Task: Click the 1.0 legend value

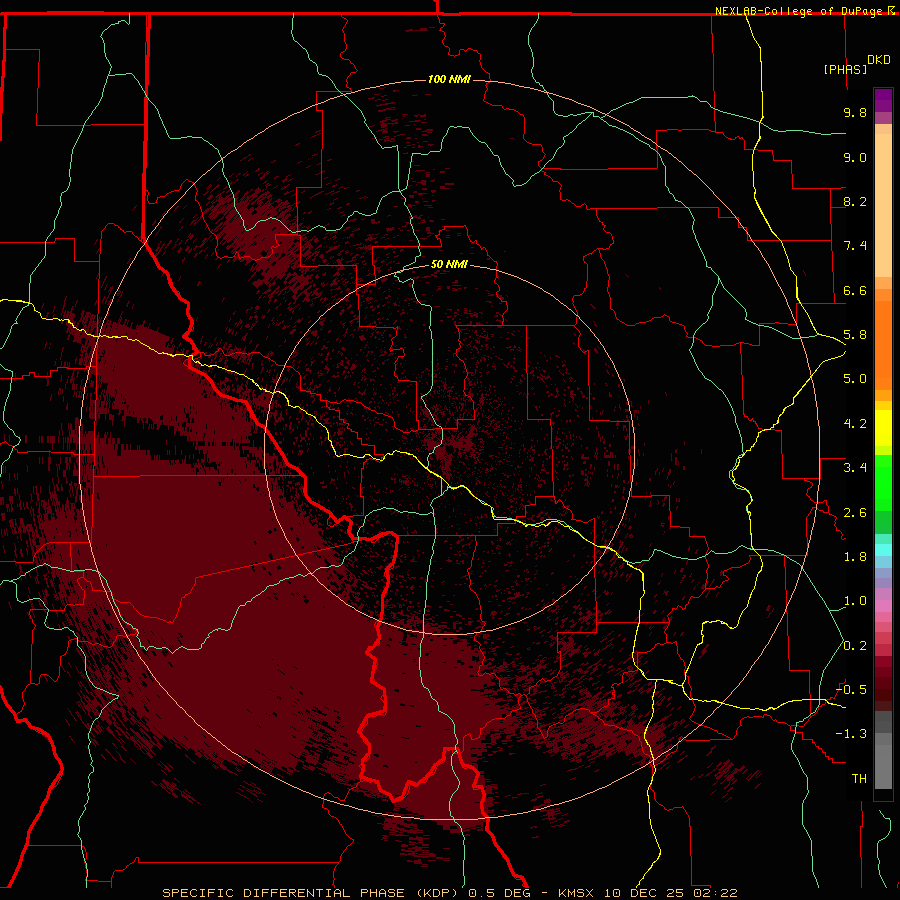Action: click(855, 601)
